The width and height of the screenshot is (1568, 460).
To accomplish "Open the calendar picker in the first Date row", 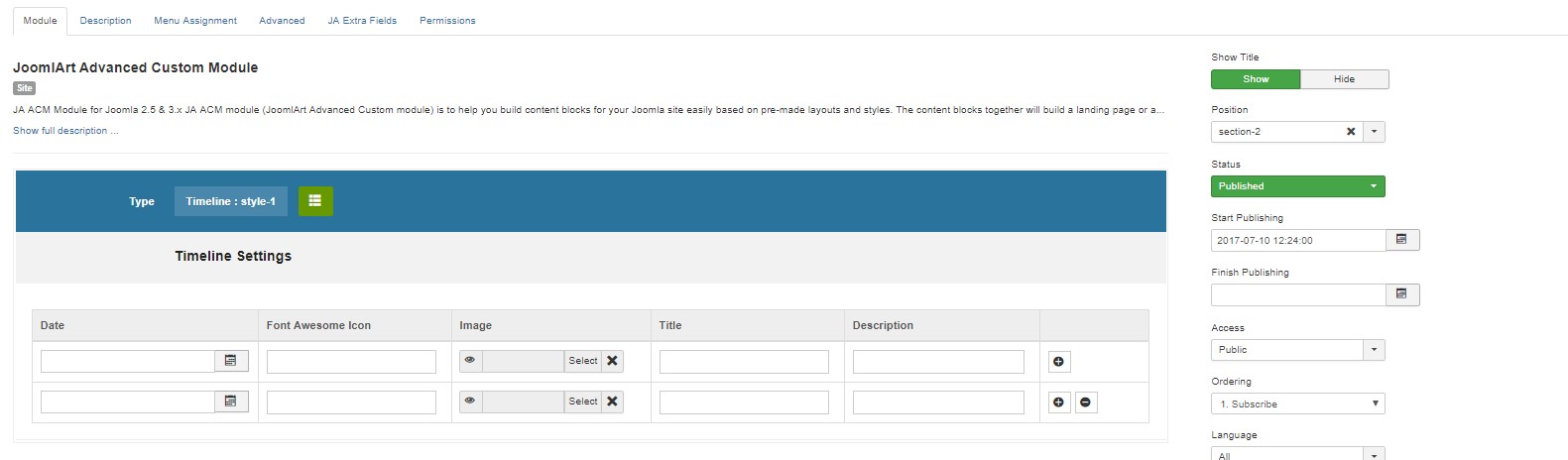I will 231,361.
